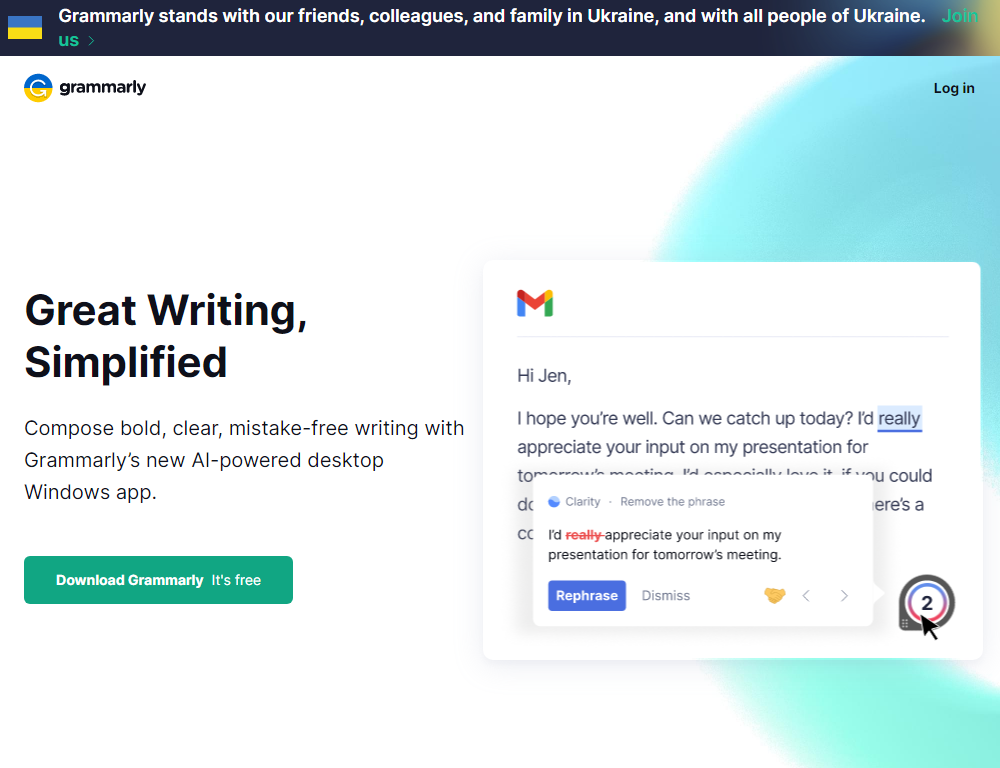This screenshot has height=768, width=1000.
Task: Click the "Remove the phrase" label
Action: click(672, 502)
